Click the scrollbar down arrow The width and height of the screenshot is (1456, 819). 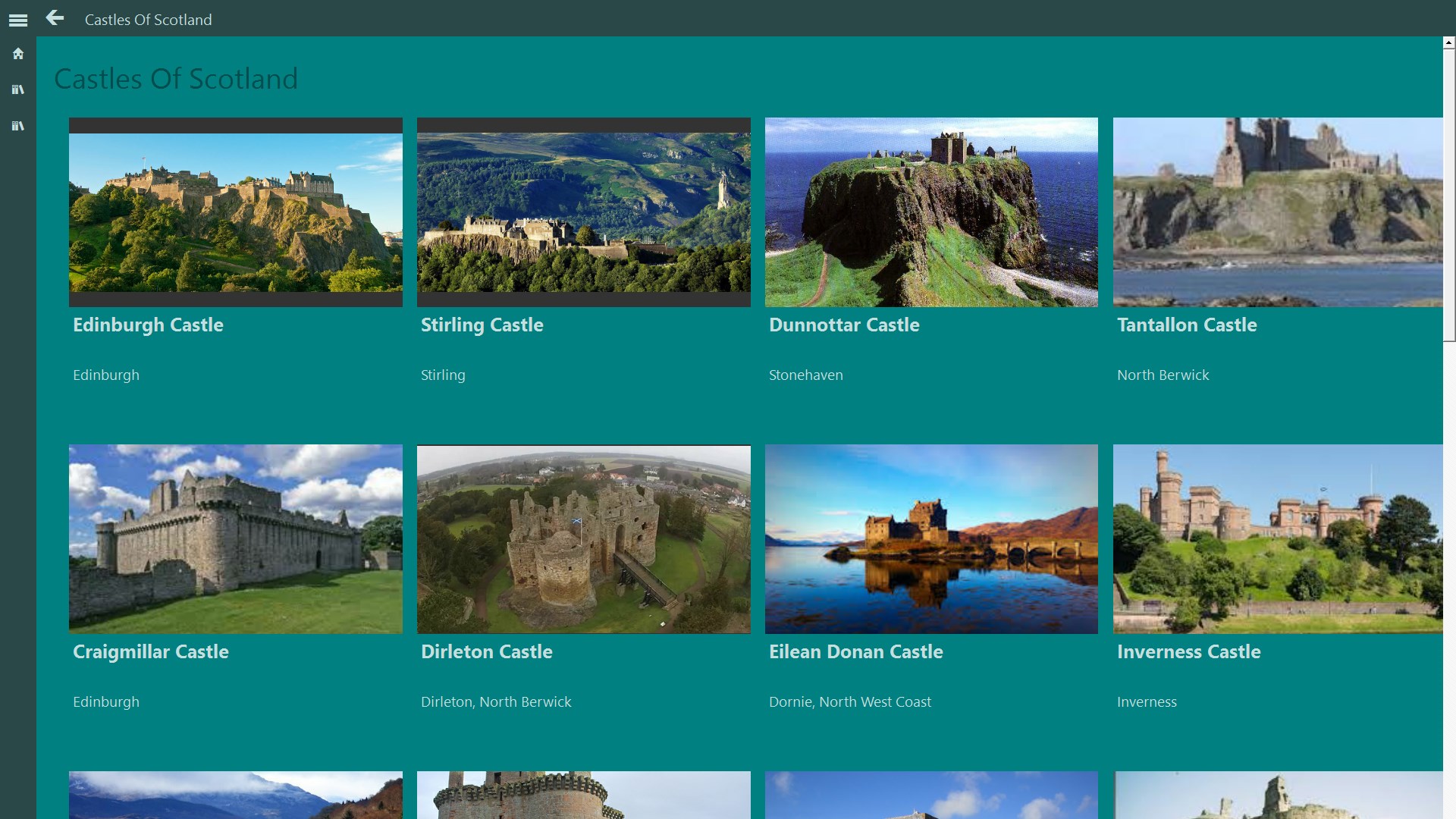click(1447, 812)
